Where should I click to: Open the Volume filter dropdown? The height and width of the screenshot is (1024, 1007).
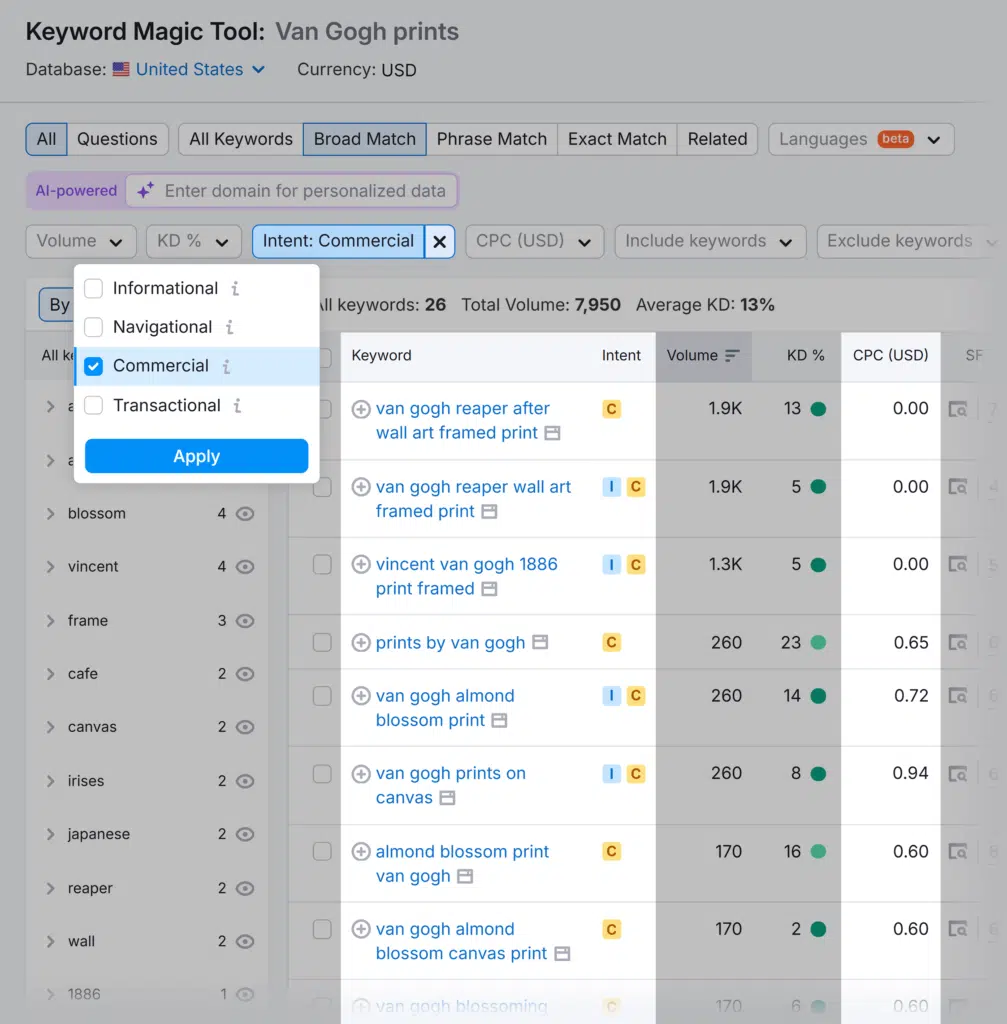pyautogui.click(x=80, y=241)
